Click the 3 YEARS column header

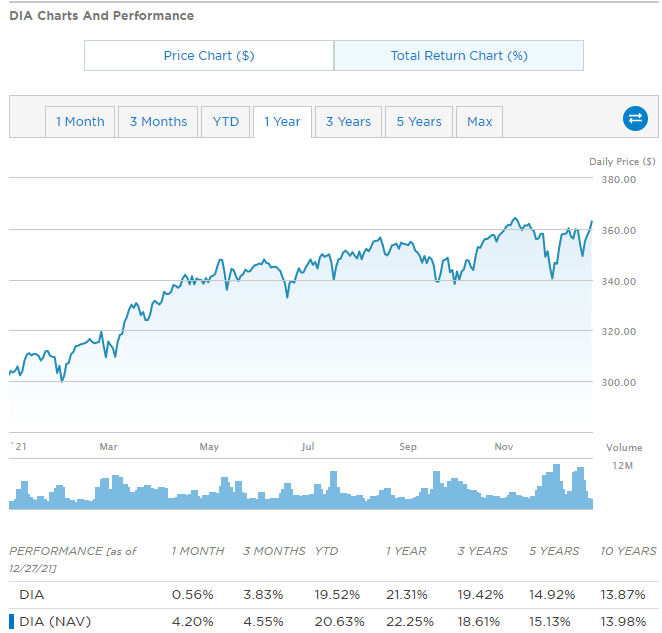483,551
